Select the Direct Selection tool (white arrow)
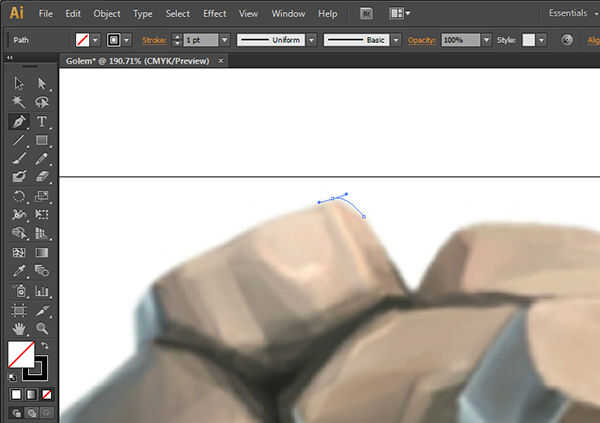 click(x=41, y=83)
